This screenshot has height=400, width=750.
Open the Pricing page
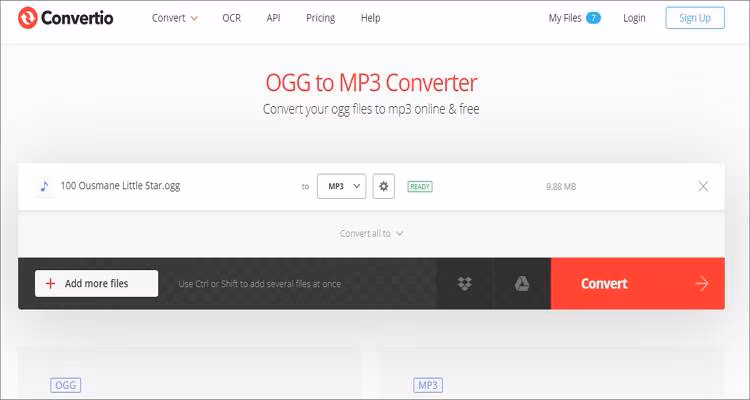[x=320, y=18]
